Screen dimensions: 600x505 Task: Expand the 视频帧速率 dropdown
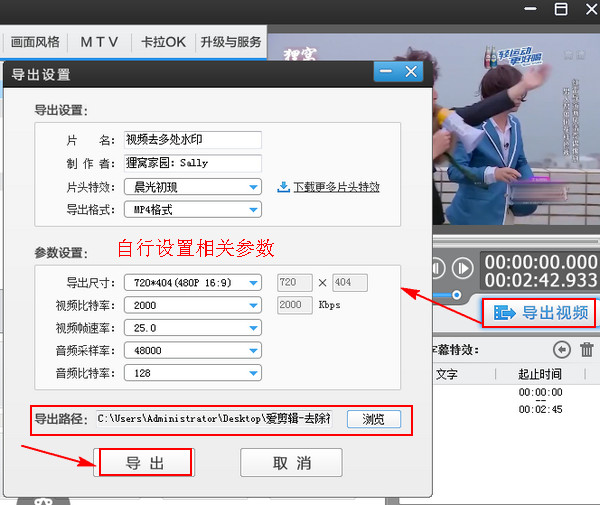click(x=192, y=328)
